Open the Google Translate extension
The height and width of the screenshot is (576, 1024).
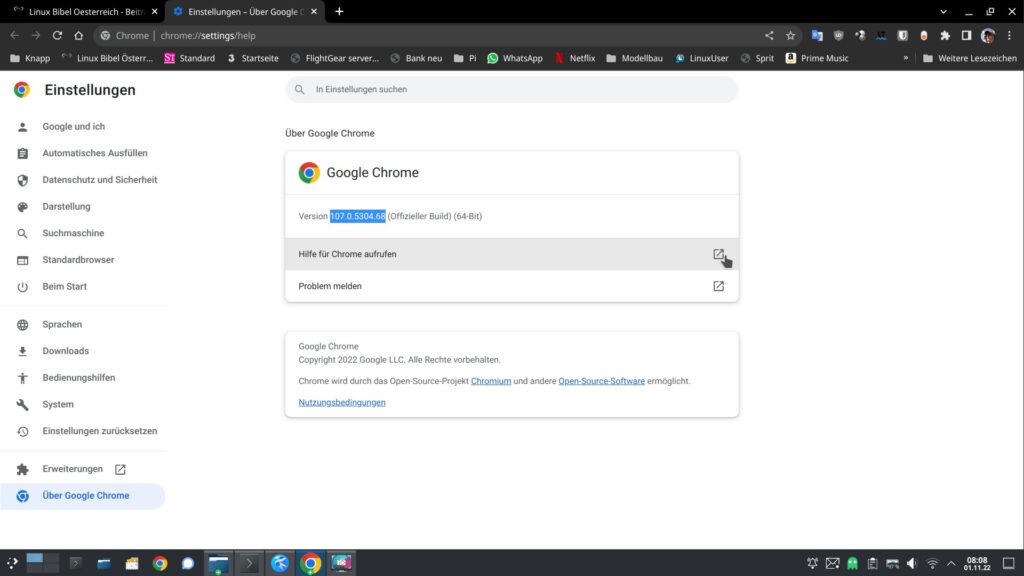(x=817, y=35)
